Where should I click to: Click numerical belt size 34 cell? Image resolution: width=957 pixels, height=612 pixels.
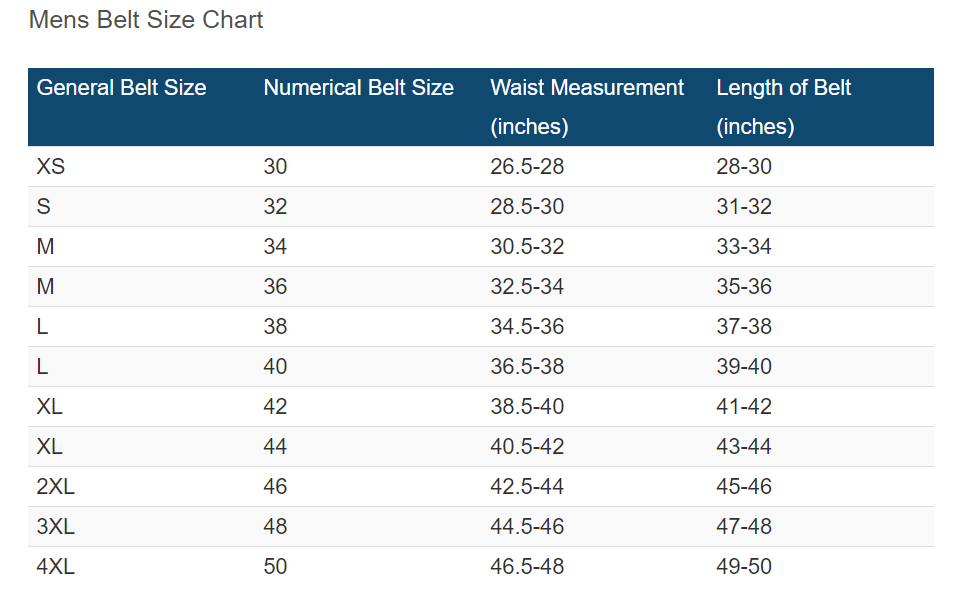tap(275, 247)
